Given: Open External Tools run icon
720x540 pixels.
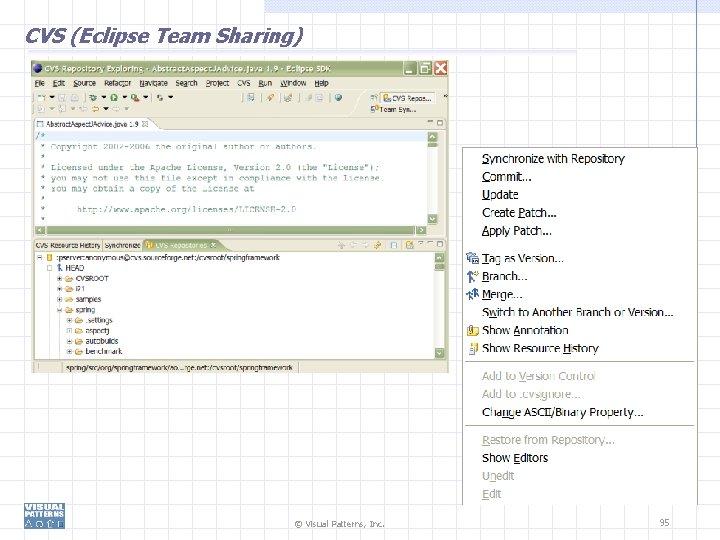Looking at the screenshot, I should [135, 97].
